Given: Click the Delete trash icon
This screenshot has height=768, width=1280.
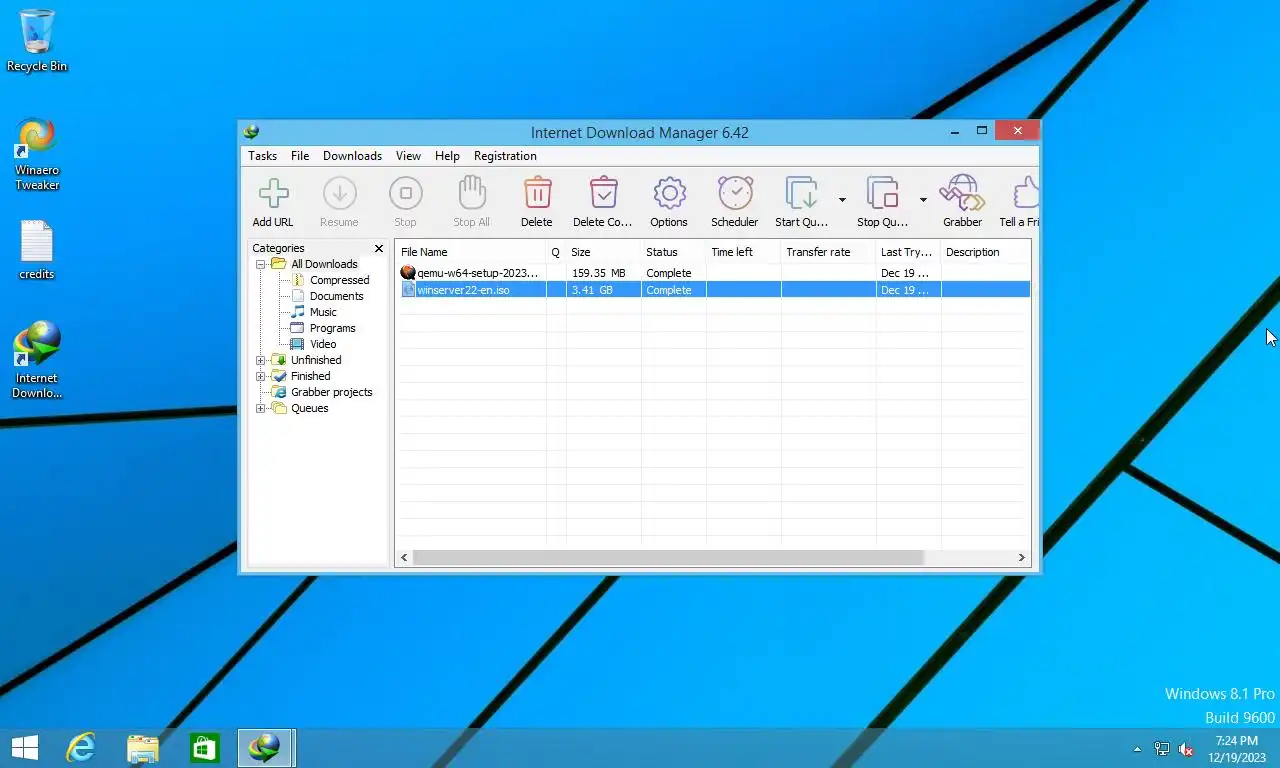Looking at the screenshot, I should (537, 193).
